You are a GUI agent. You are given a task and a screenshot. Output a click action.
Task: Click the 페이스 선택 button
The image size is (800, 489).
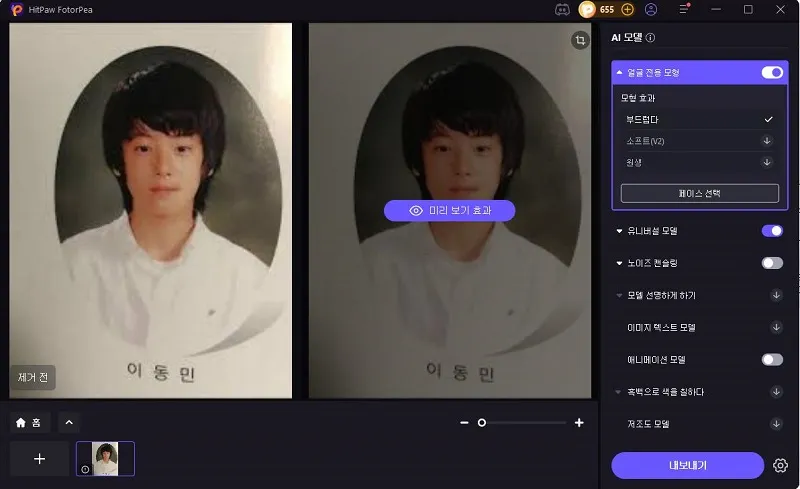coord(699,193)
